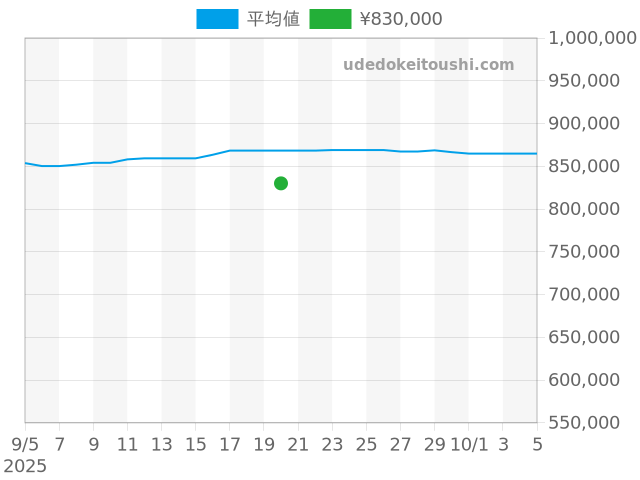
Task: Click the 17 date axis label
Action: pos(230,444)
